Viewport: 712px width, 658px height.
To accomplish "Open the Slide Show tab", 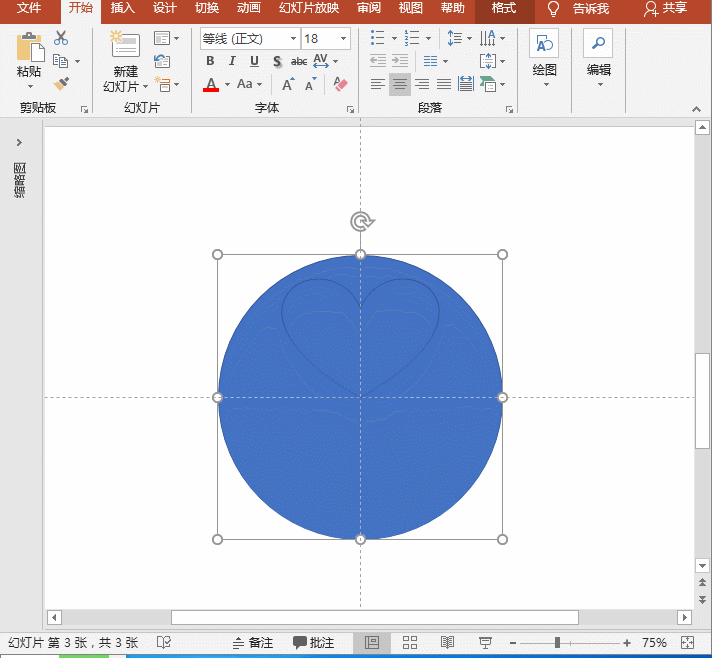I will (309, 8).
